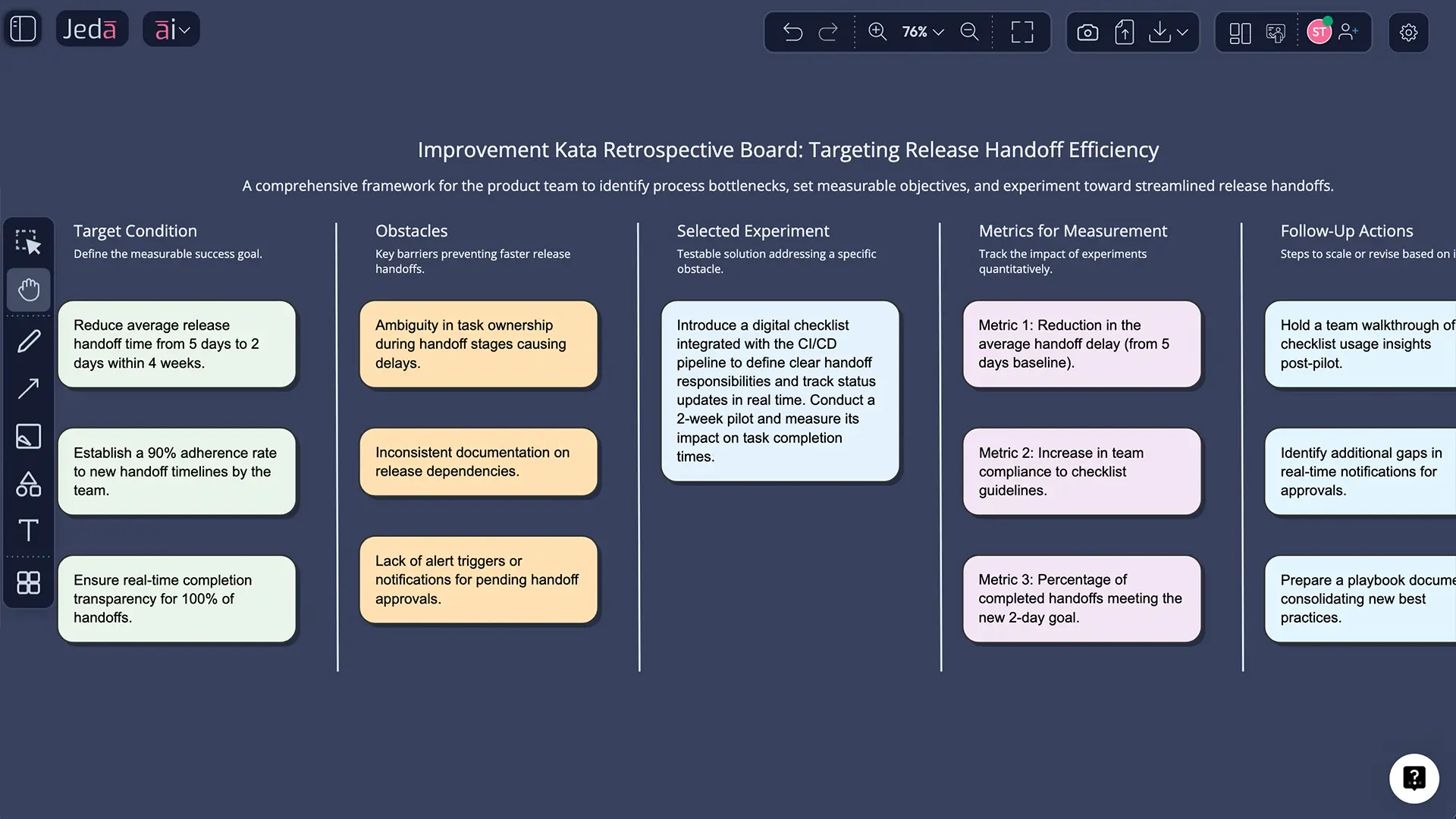1456x819 pixels.
Task: Click the Undo icon
Action: tap(793, 32)
